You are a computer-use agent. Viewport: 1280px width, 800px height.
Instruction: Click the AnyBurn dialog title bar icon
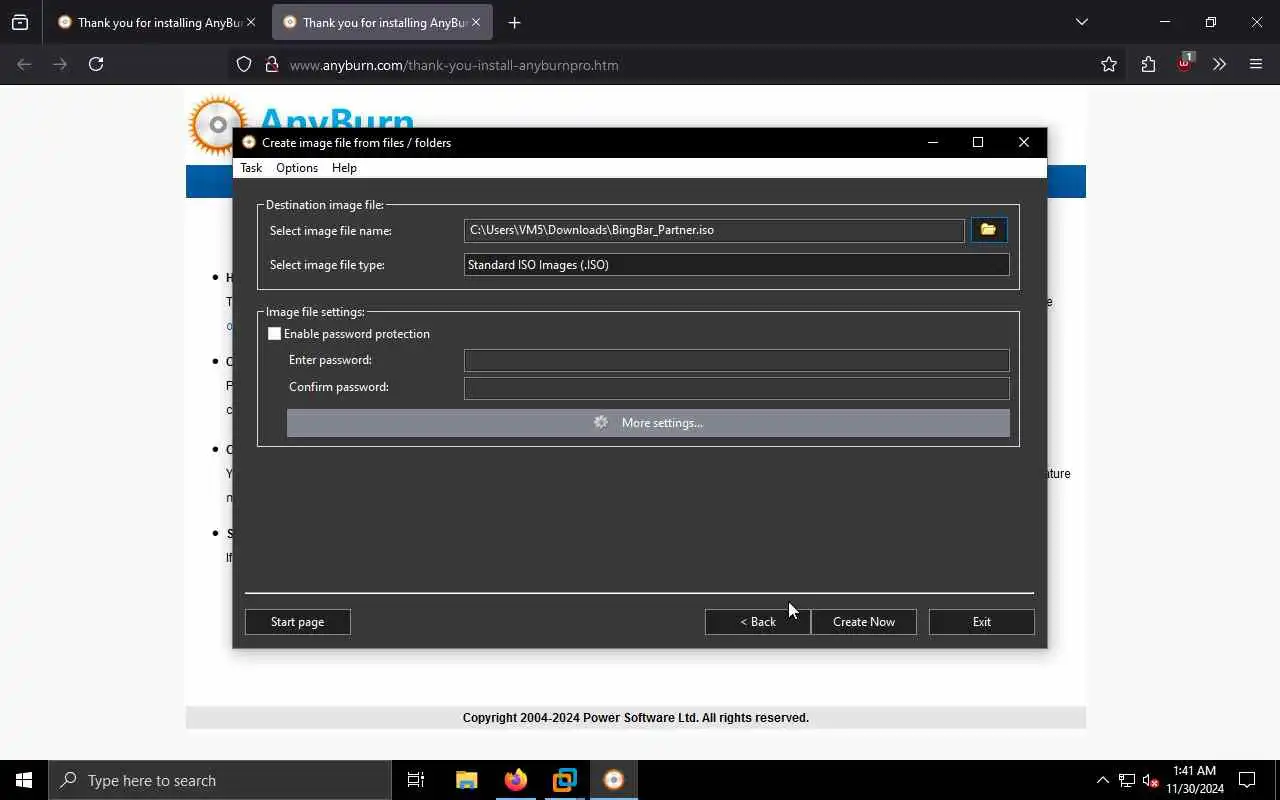coord(249,142)
